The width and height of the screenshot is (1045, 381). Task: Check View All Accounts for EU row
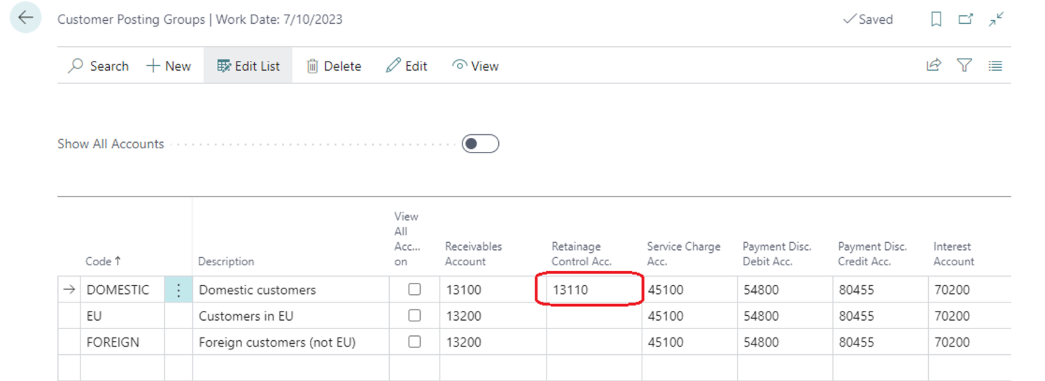tap(415, 316)
